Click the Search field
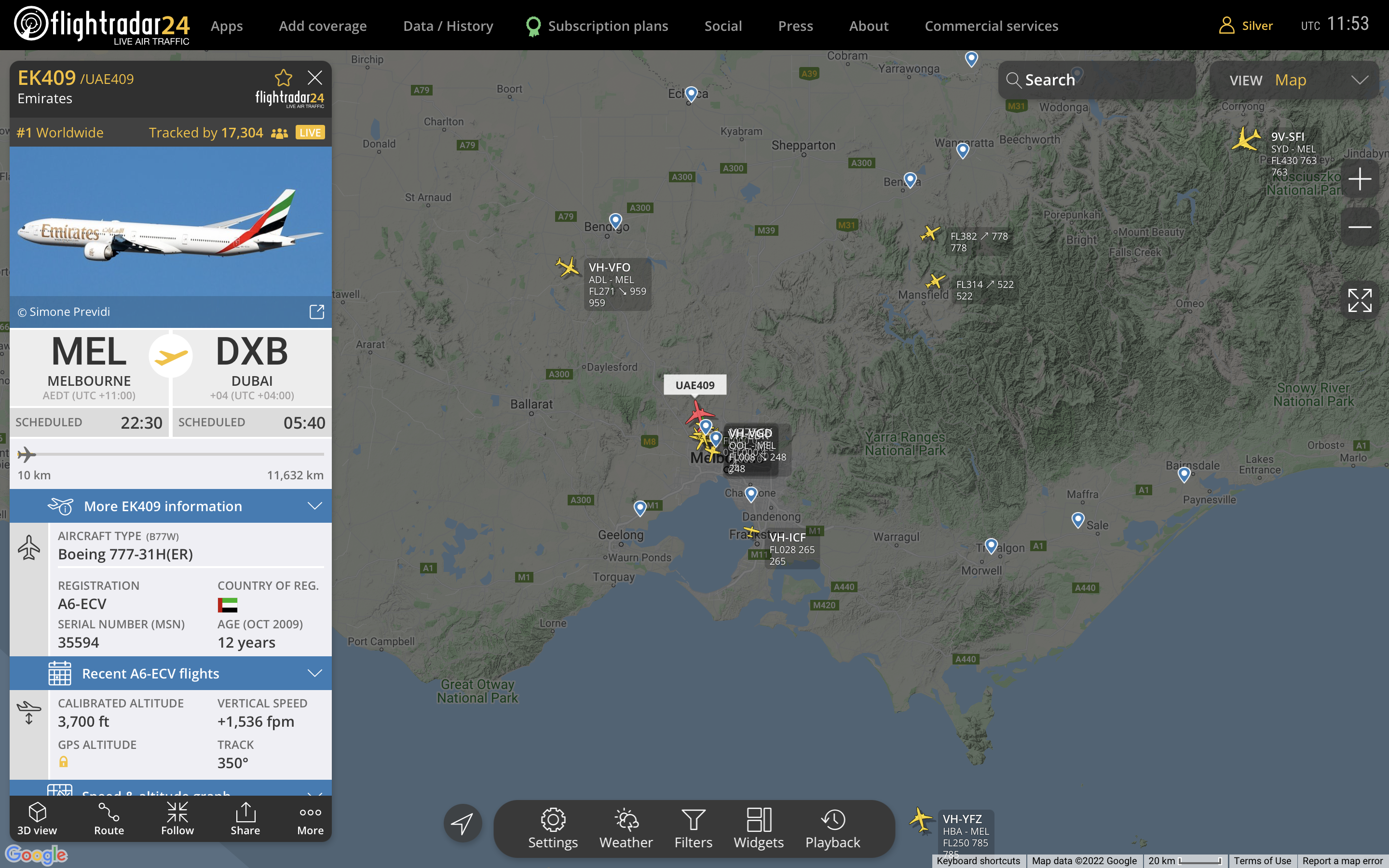This screenshot has width=1389, height=868. [x=1097, y=80]
